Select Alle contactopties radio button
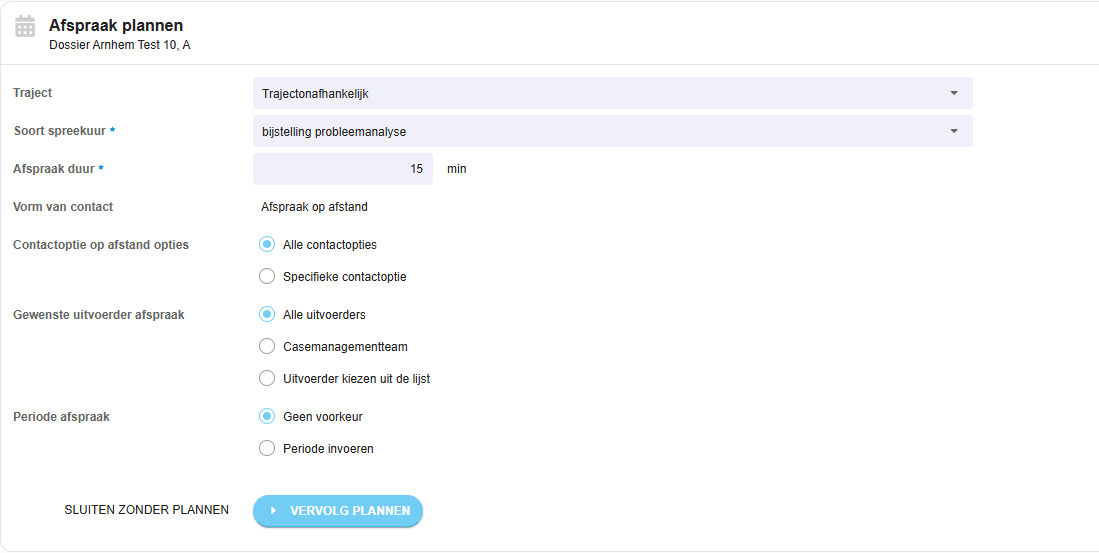 coord(267,245)
